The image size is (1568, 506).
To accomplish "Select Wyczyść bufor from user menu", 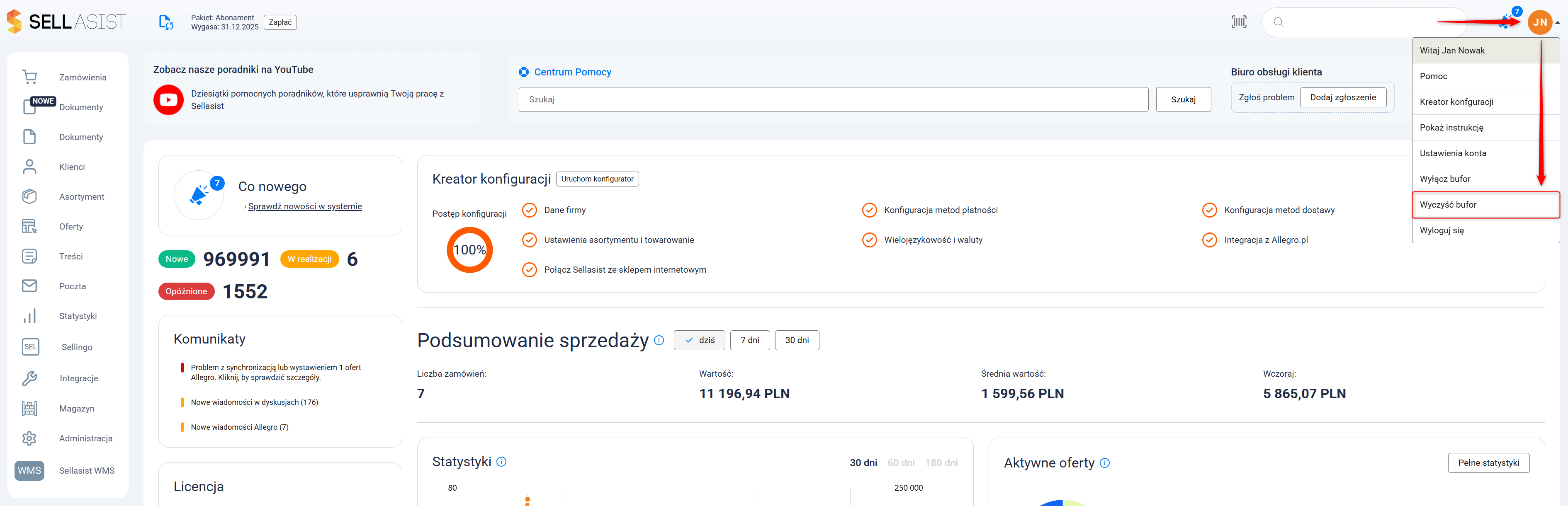I will tap(1448, 205).
